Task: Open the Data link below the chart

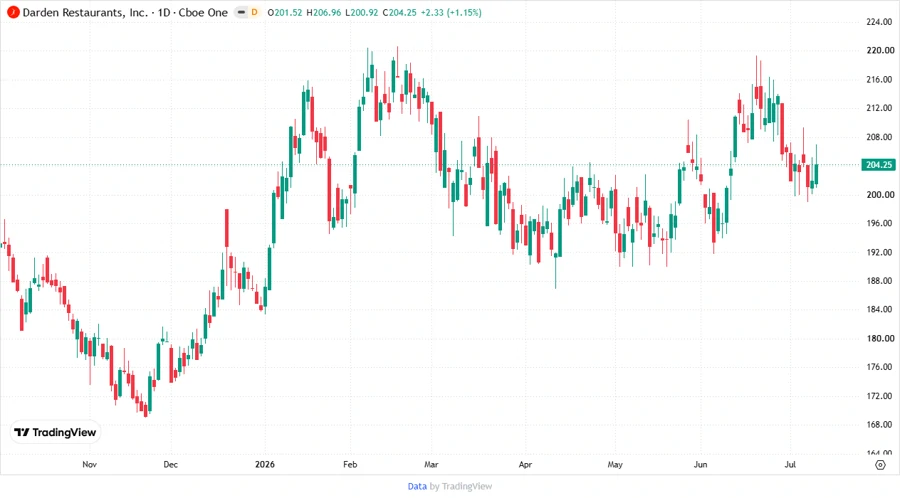Action: (417, 486)
